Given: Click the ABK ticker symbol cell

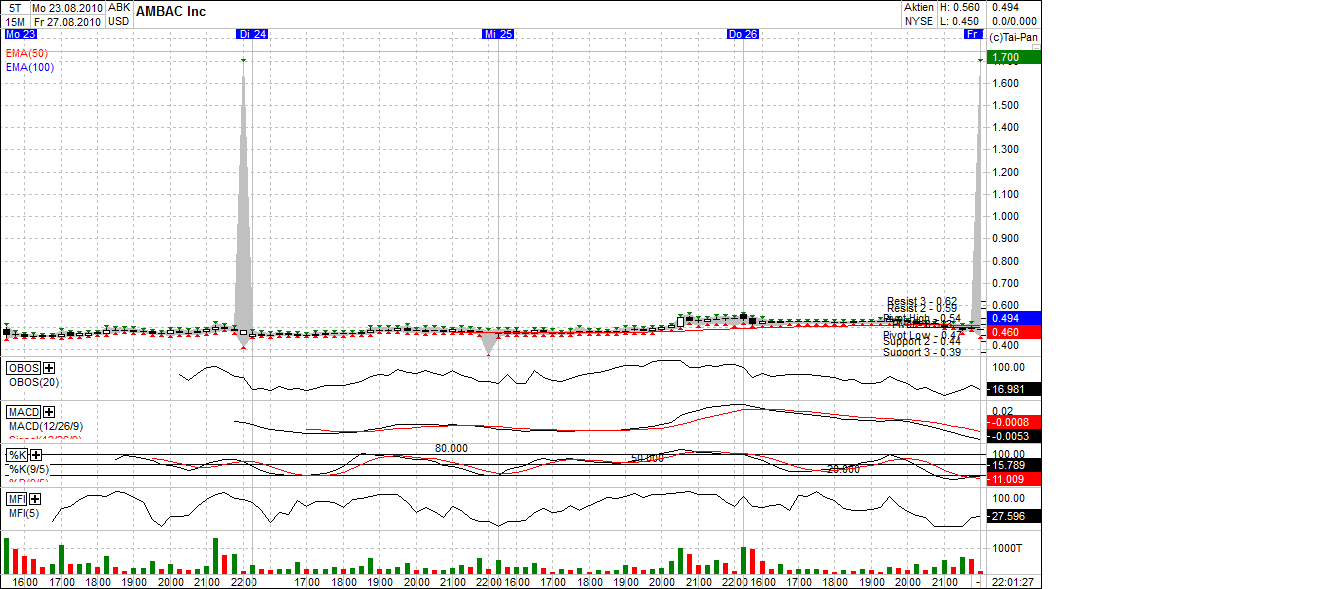Looking at the screenshot, I should (x=119, y=7).
